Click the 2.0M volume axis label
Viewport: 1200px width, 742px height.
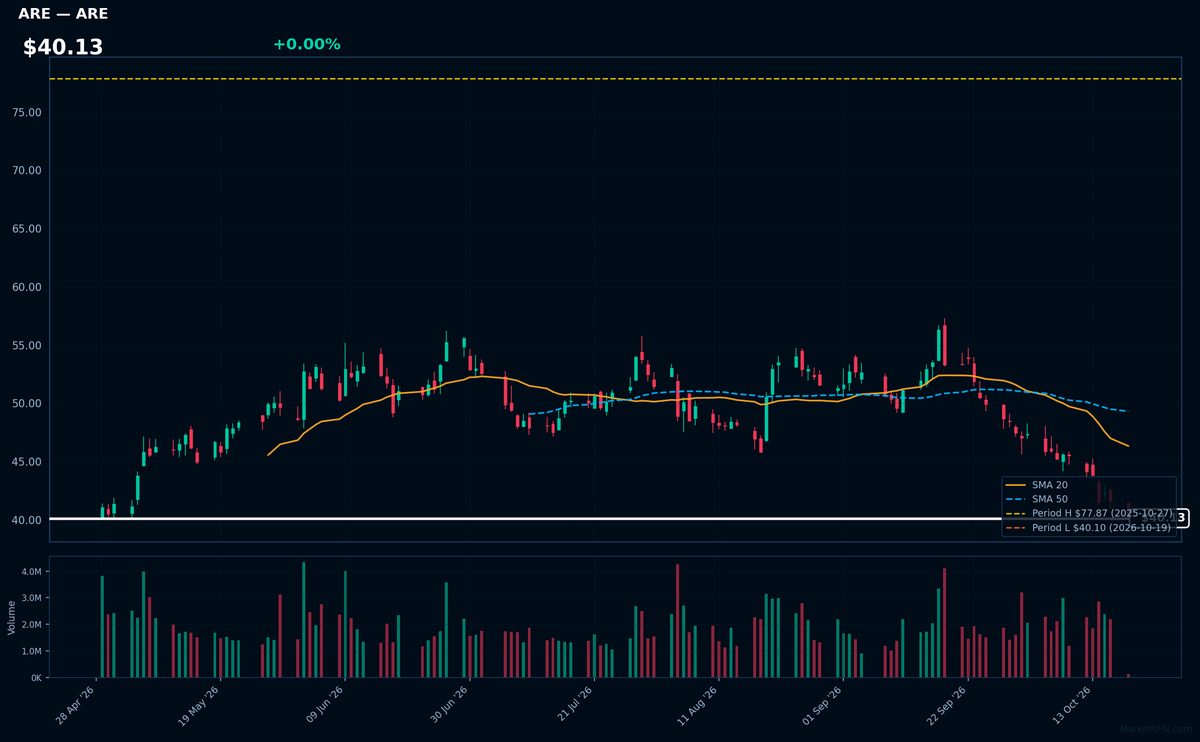pyautogui.click(x=30, y=625)
